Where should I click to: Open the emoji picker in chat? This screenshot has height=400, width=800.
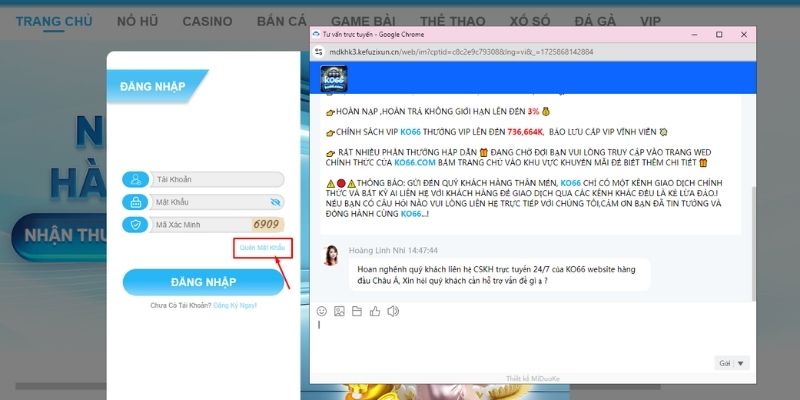[321, 311]
